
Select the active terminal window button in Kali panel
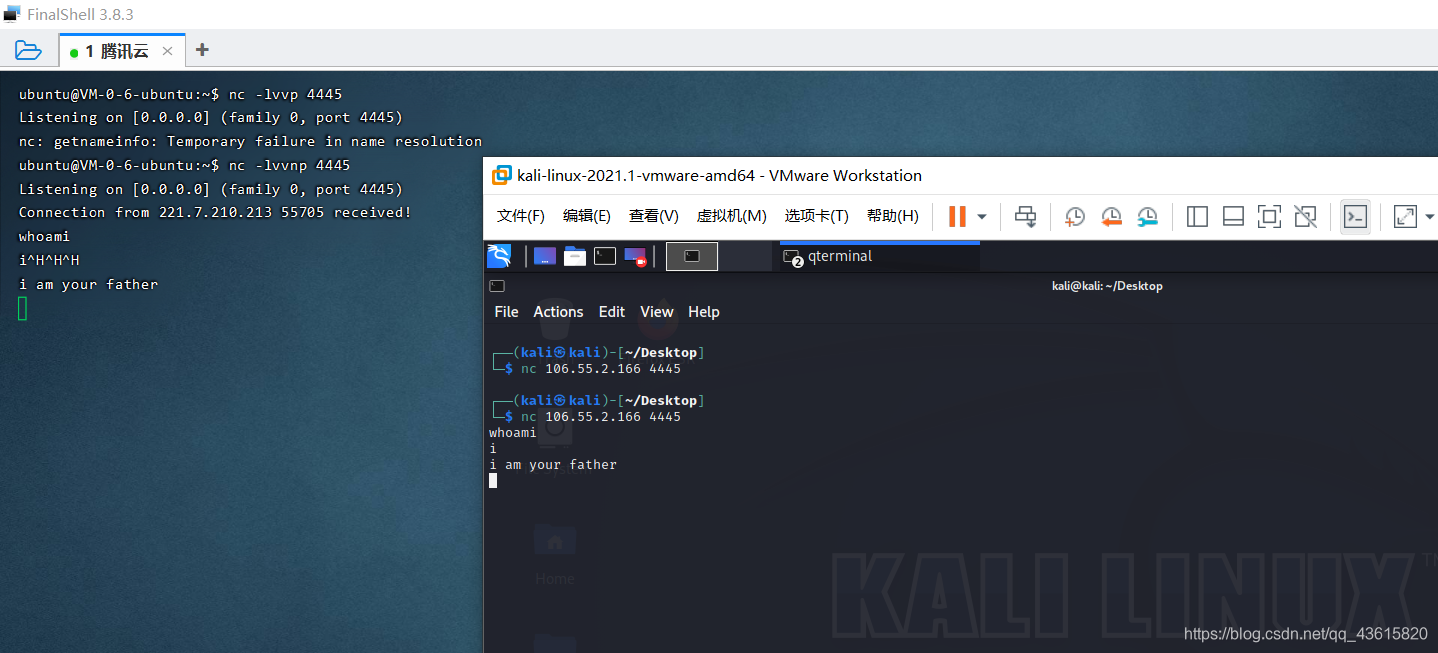click(x=692, y=257)
